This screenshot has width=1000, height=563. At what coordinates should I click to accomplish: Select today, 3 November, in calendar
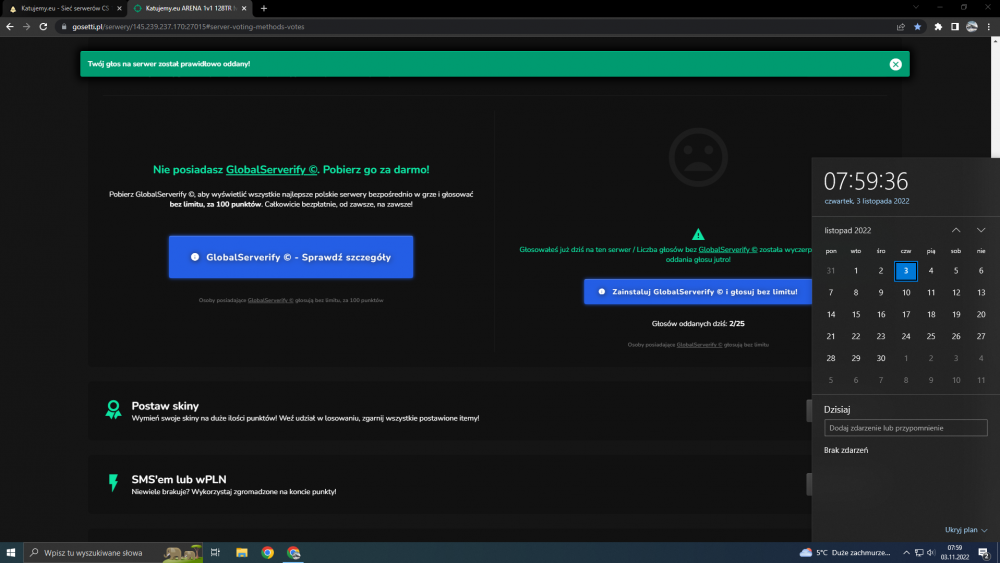(906, 271)
